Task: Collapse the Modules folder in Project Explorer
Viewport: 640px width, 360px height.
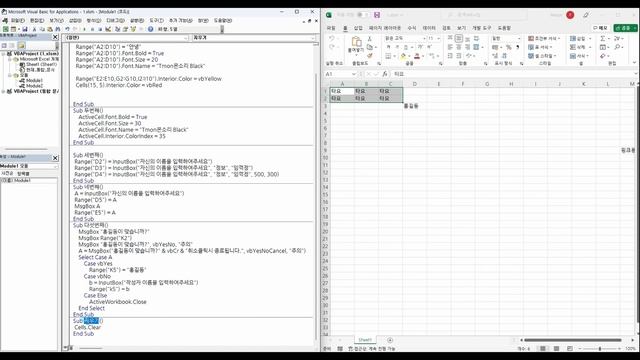Action: pos(10,75)
